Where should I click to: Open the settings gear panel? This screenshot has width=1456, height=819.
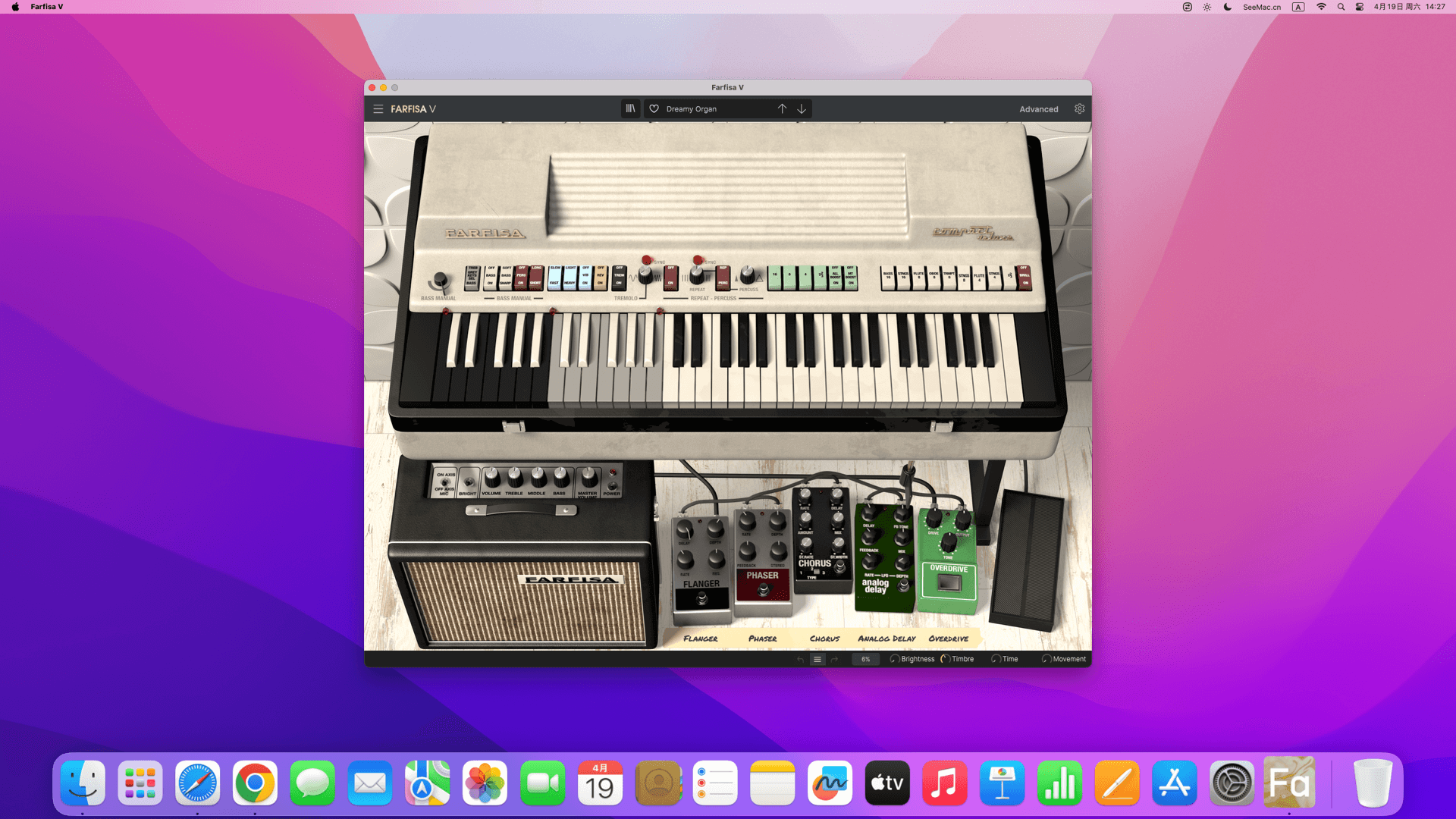coord(1079,109)
